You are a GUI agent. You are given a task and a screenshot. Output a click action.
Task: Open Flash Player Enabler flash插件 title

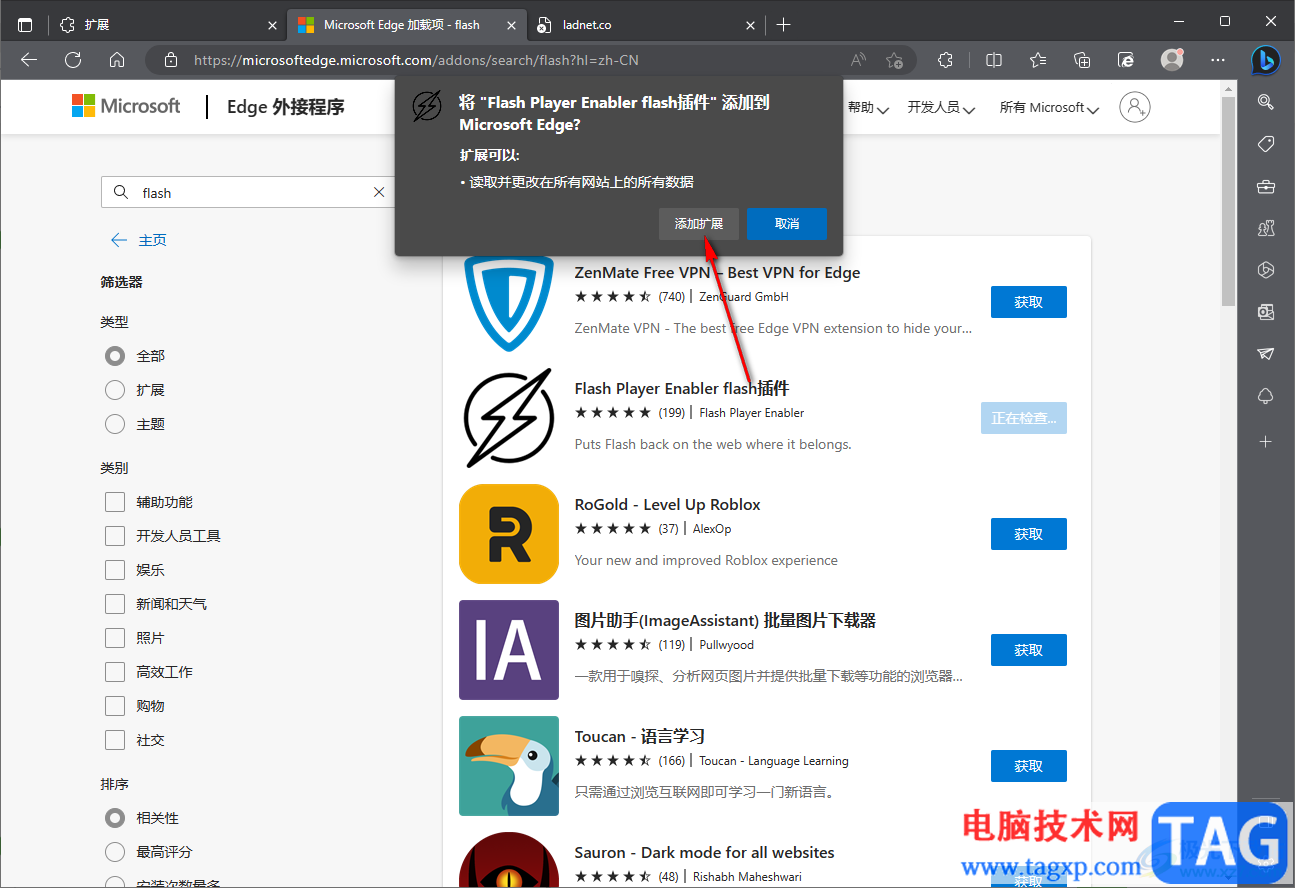pos(682,388)
